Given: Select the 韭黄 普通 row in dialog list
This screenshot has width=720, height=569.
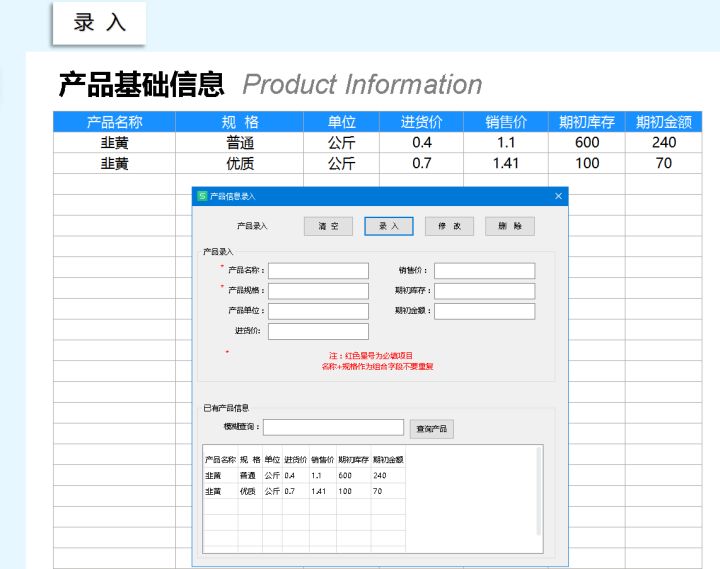Looking at the screenshot, I should [x=304, y=476].
